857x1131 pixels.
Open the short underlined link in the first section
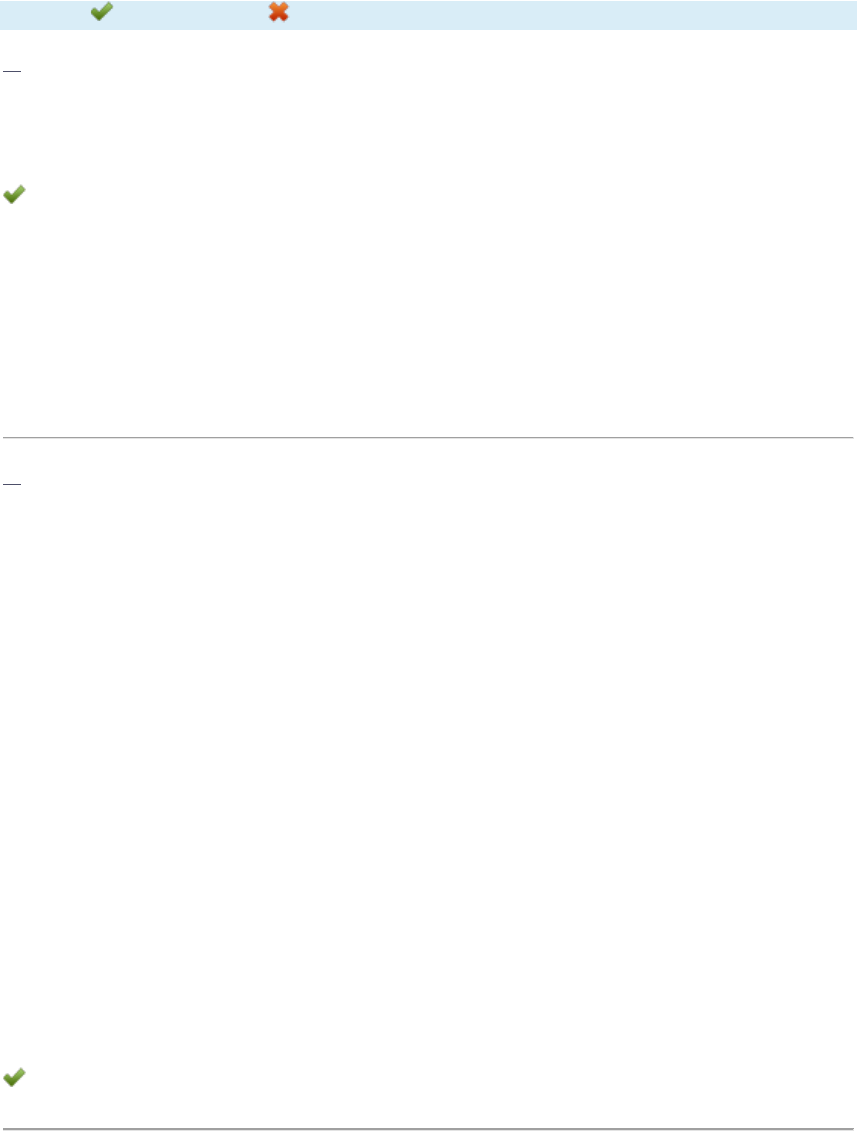[x=11, y=72]
